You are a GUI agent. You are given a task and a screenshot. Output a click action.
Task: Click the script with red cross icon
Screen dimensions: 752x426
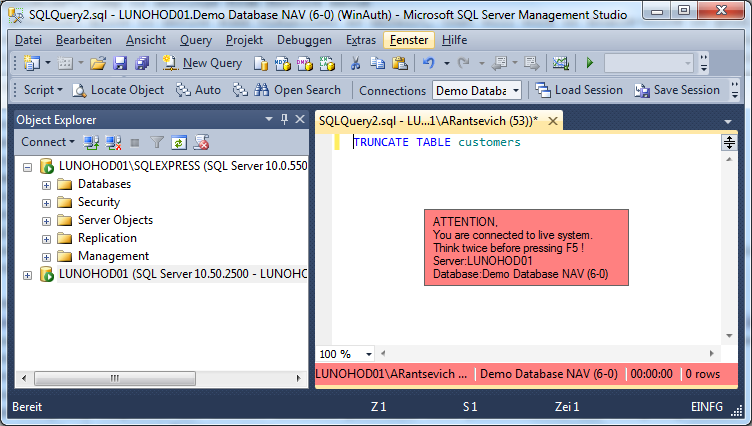point(201,142)
